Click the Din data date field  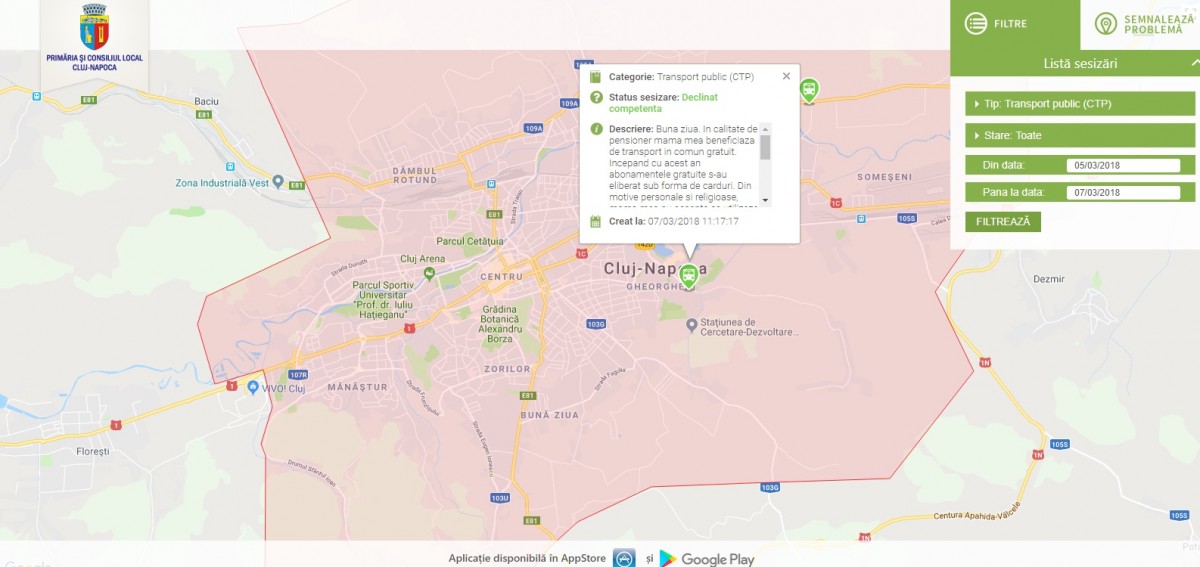pos(1123,165)
